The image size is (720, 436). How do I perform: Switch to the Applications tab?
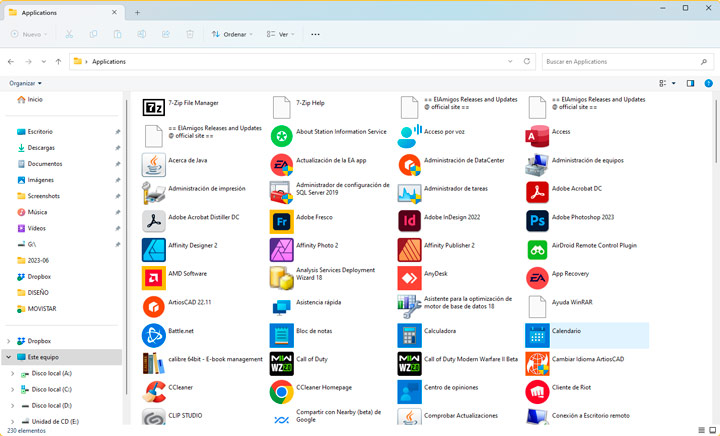pyautogui.click(x=63, y=12)
